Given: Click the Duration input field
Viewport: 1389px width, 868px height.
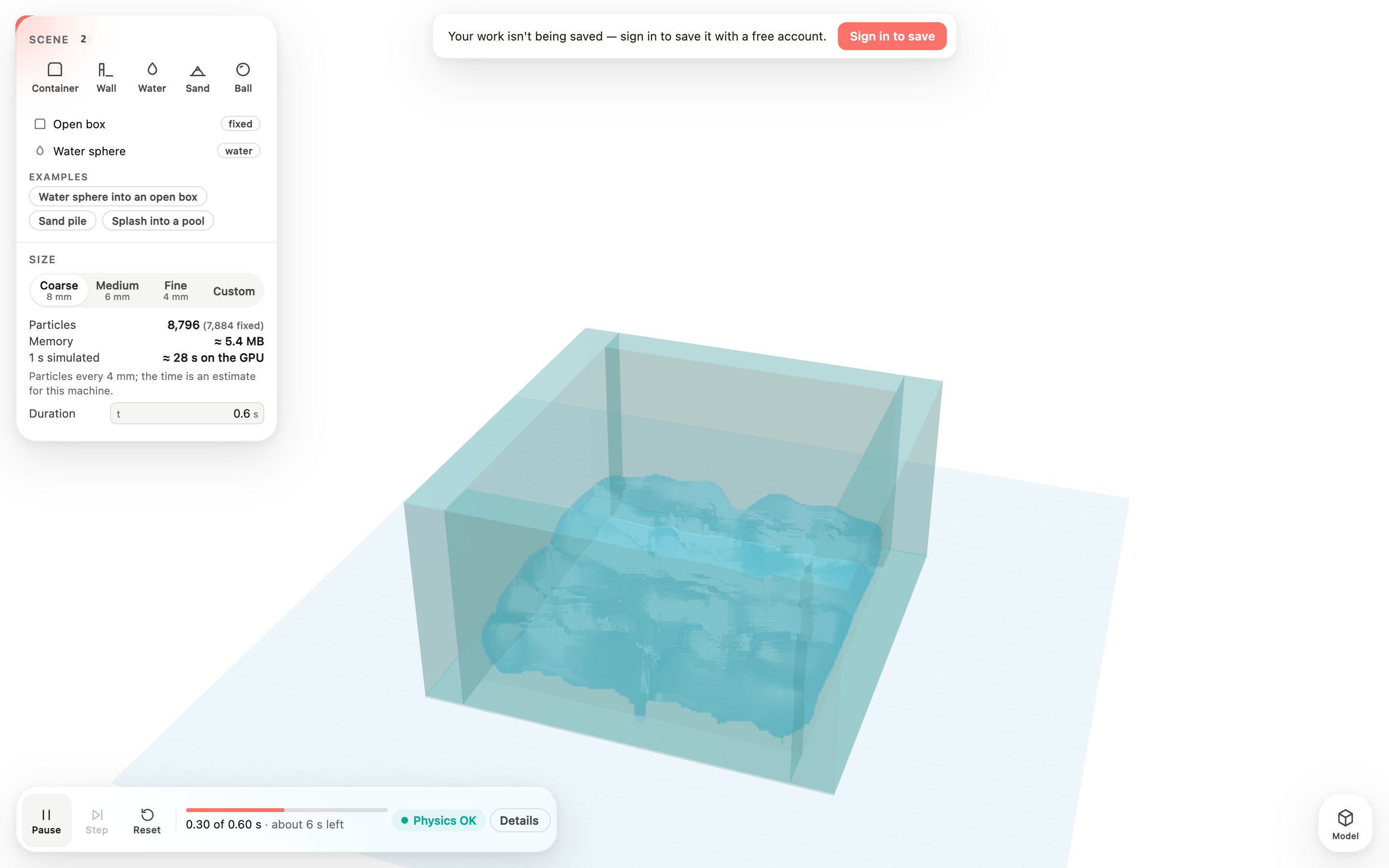Looking at the screenshot, I should [x=187, y=413].
